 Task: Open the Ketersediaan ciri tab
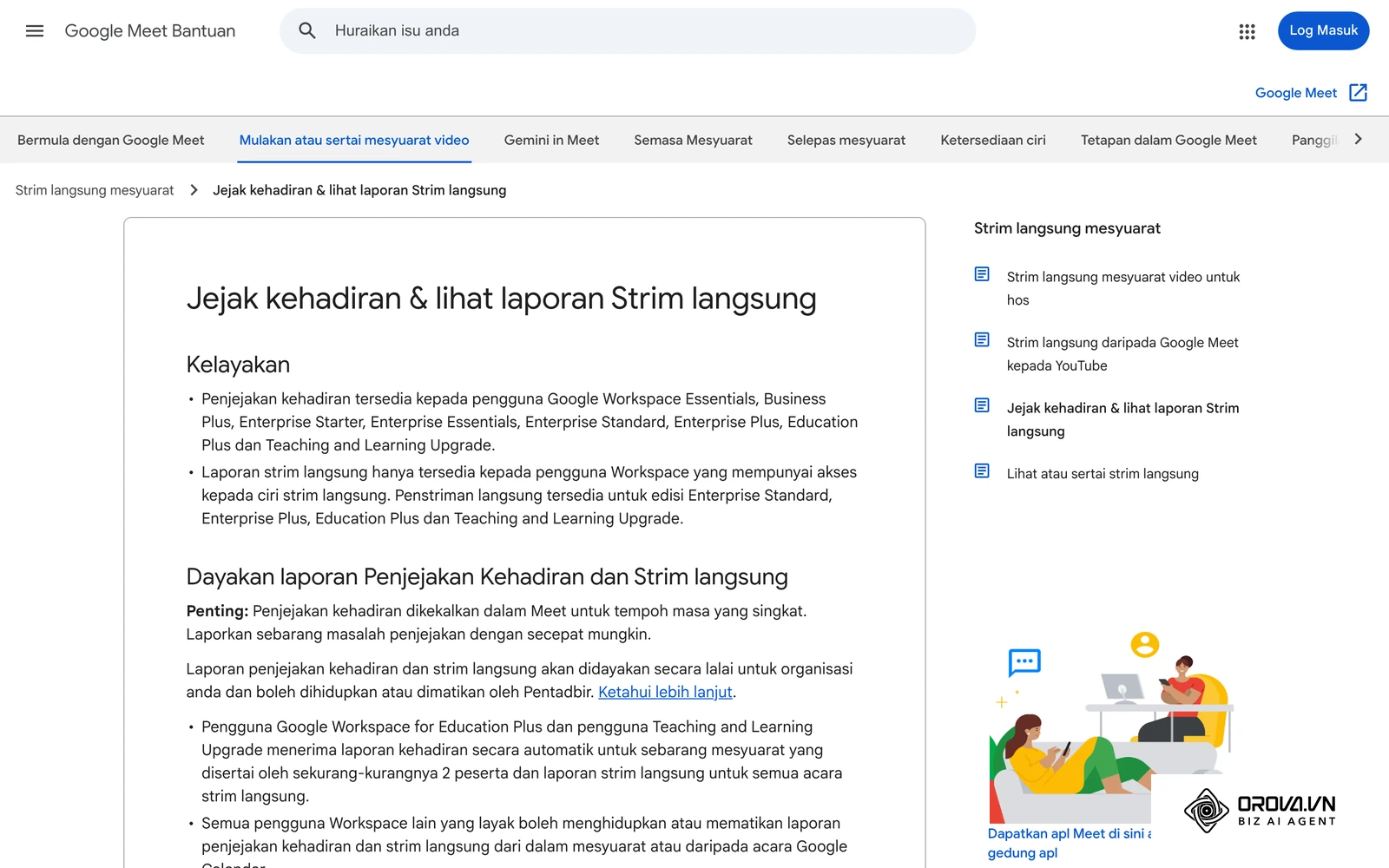tap(993, 140)
